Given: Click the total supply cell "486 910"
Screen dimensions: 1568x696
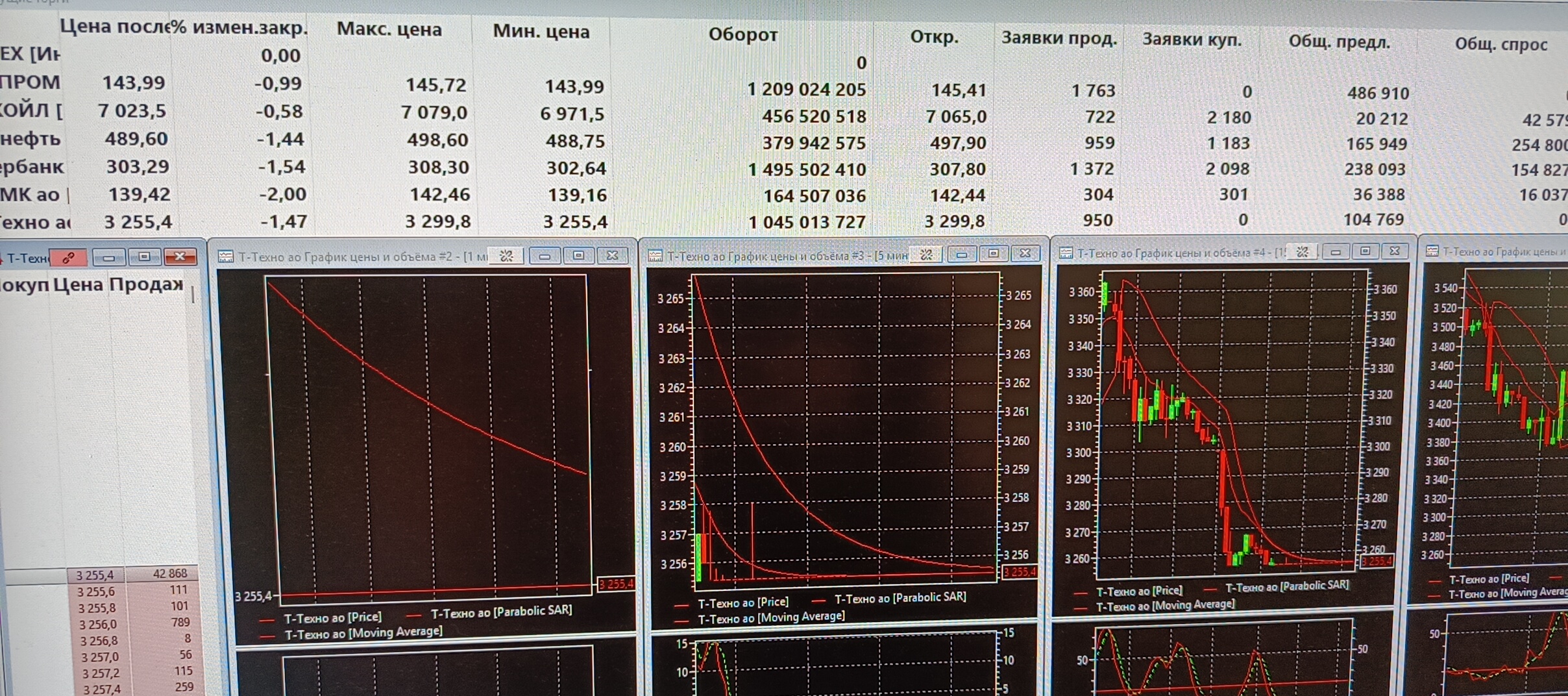Looking at the screenshot, I should tap(1378, 93).
